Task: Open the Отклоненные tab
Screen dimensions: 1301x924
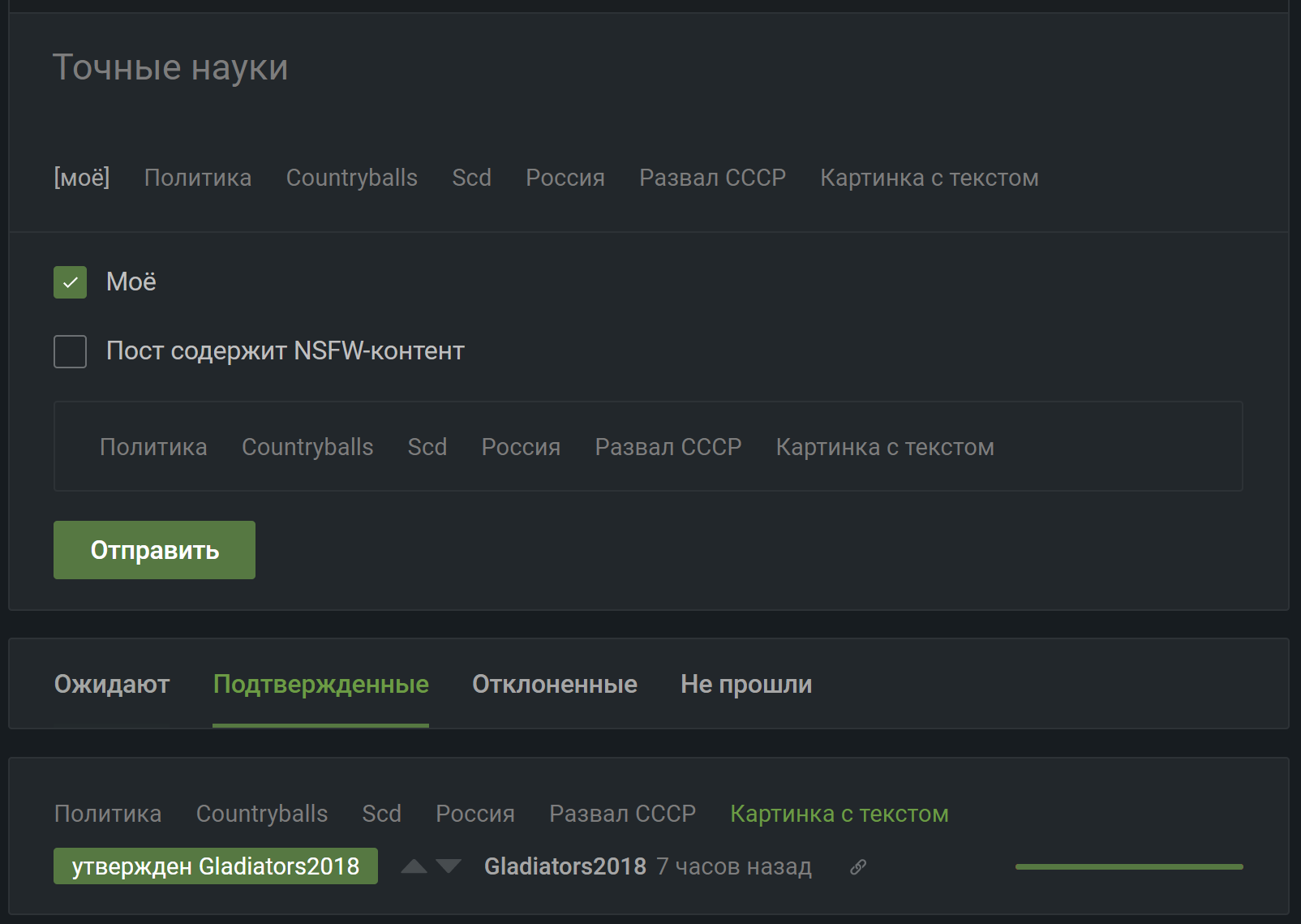Action: tap(555, 684)
